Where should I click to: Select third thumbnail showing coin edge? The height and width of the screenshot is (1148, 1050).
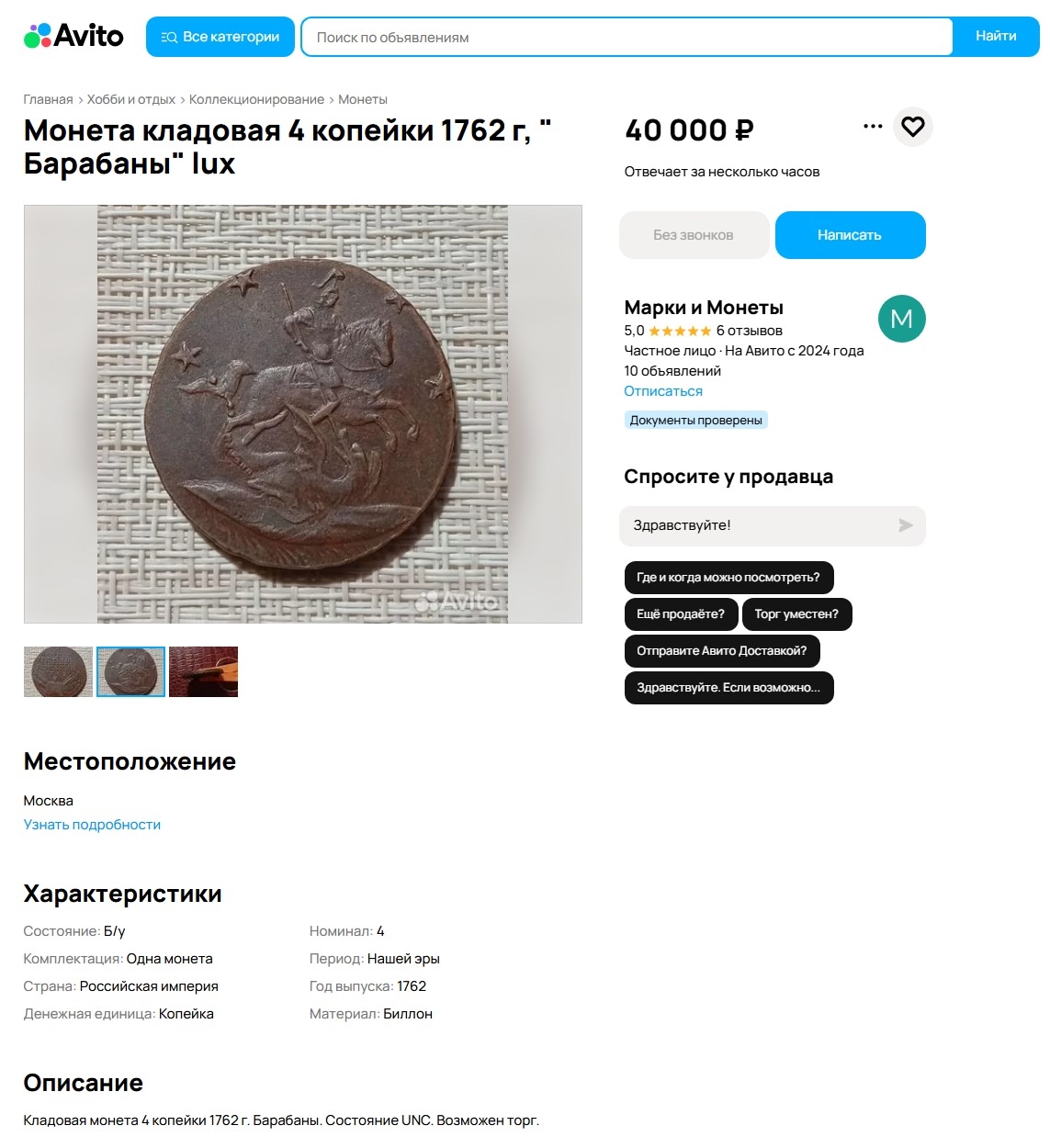pos(203,671)
